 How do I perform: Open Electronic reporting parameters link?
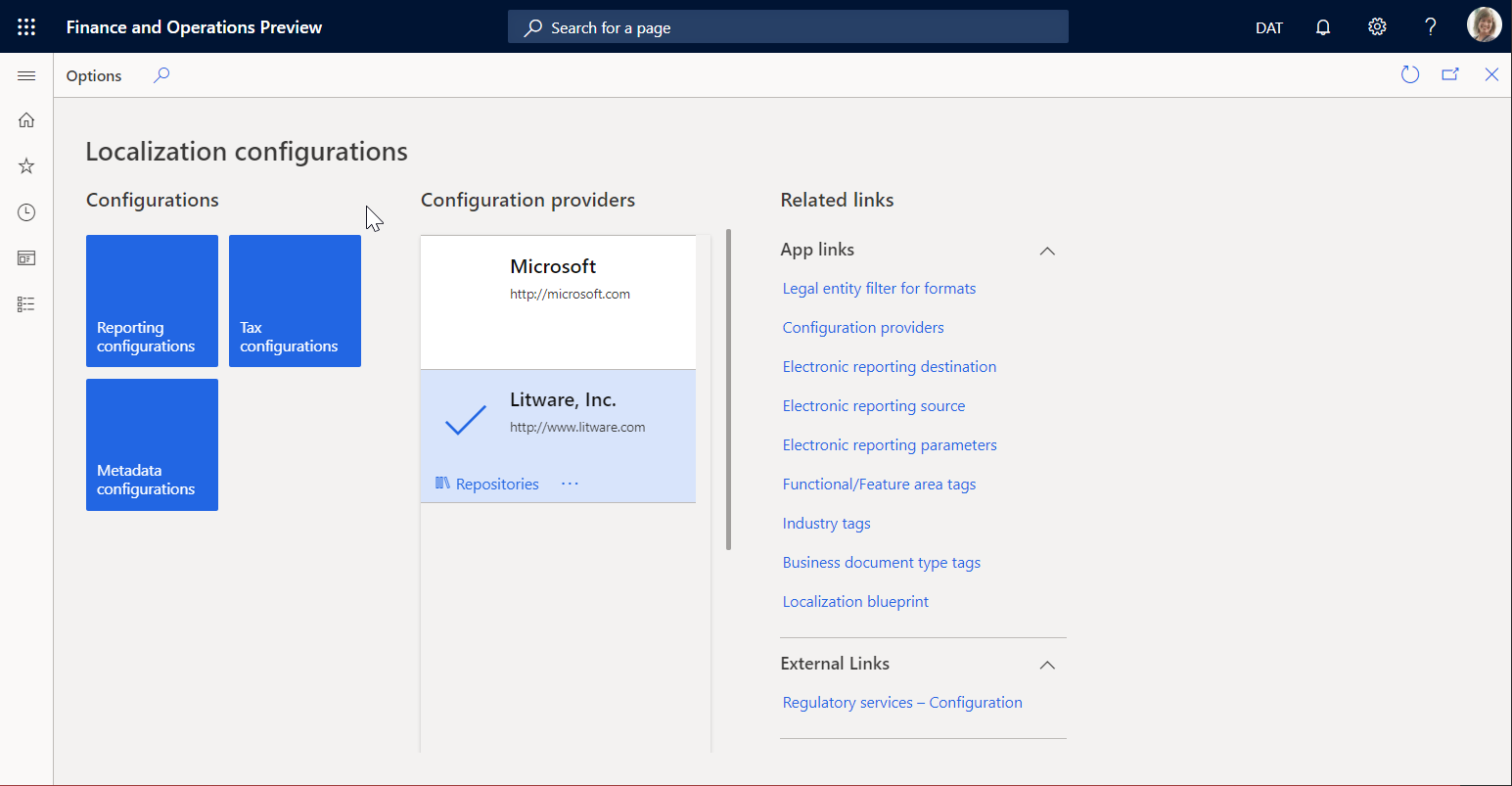click(x=890, y=444)
